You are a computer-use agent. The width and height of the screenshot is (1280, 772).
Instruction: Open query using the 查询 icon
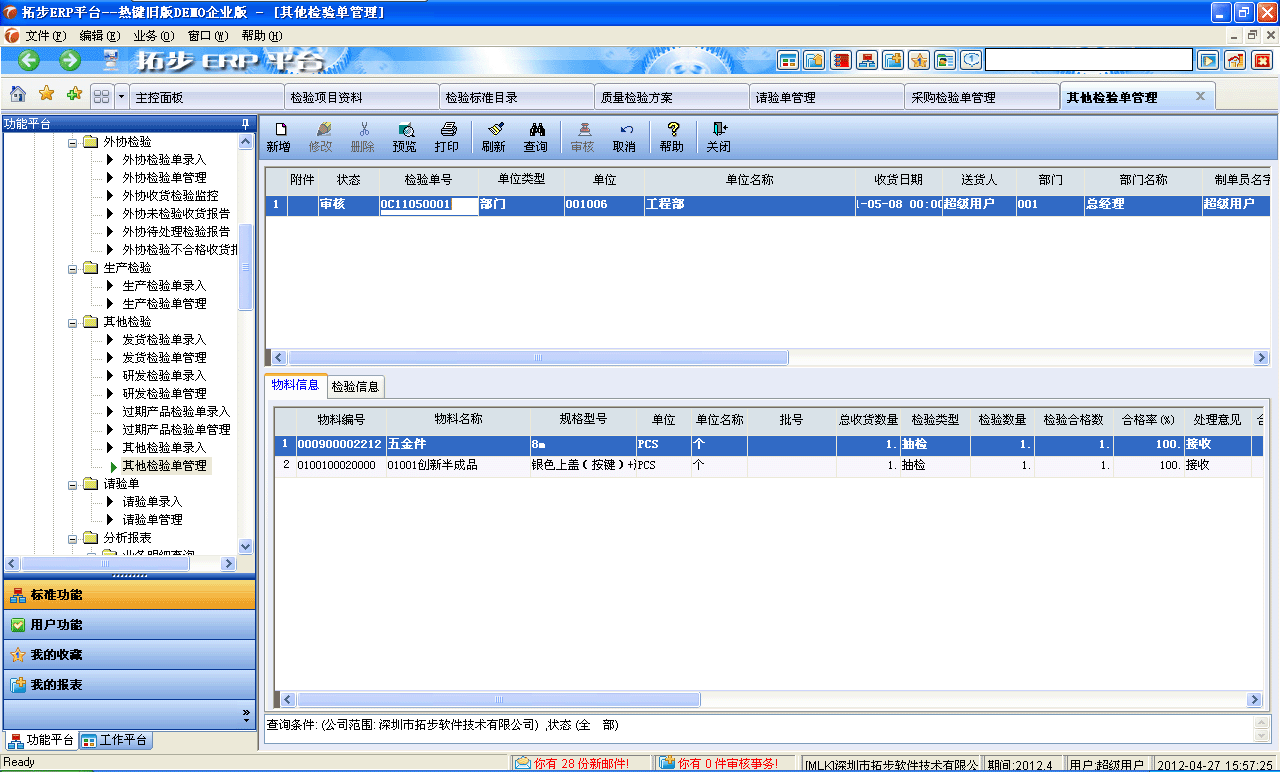(536, 137)
